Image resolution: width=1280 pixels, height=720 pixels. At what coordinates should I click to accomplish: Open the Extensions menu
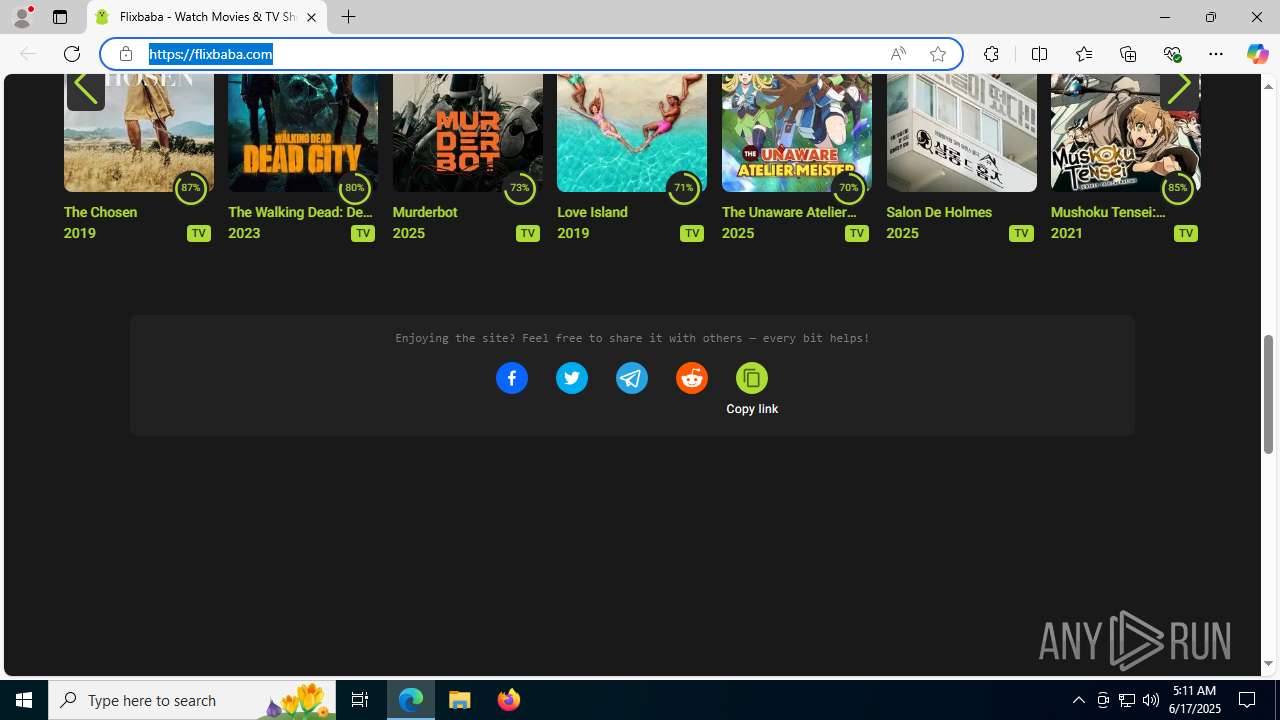[991, 54]
